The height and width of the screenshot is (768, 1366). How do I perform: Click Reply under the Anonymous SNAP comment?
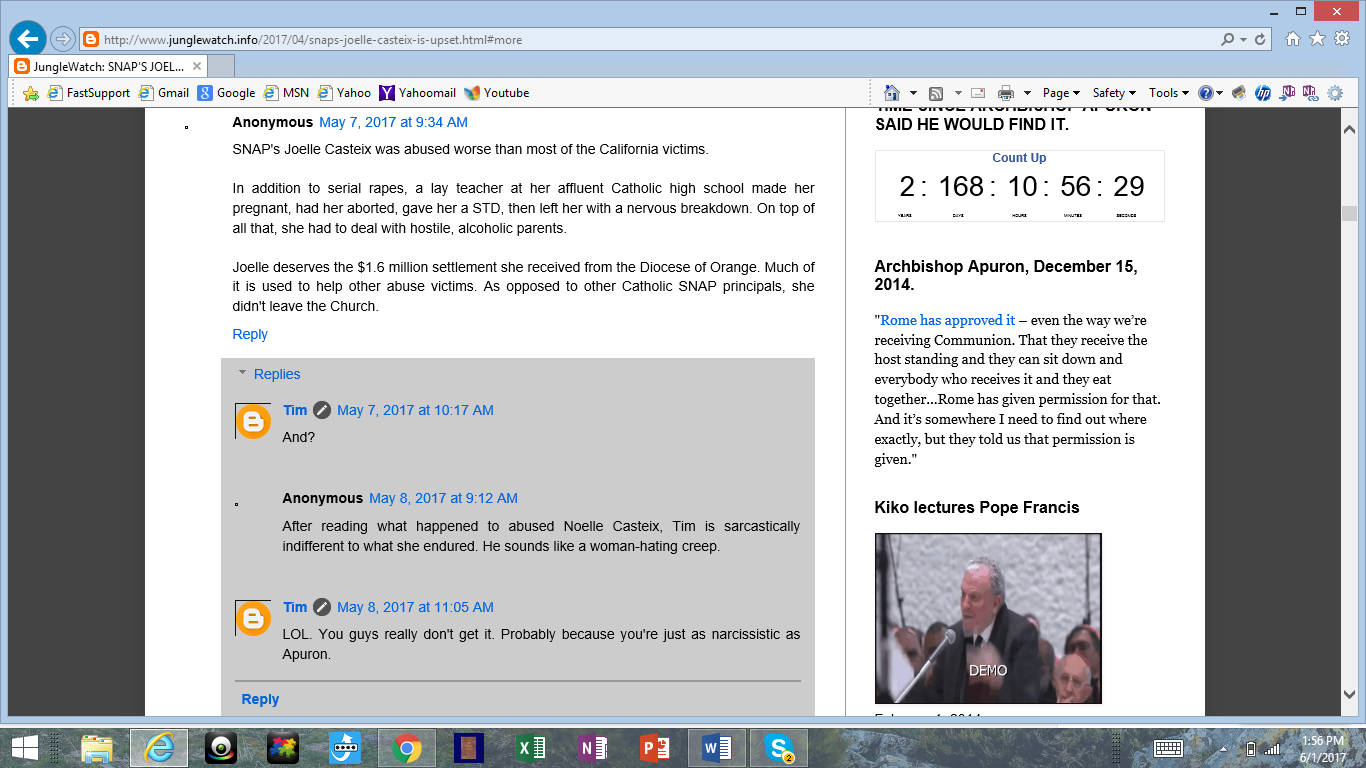250,334
